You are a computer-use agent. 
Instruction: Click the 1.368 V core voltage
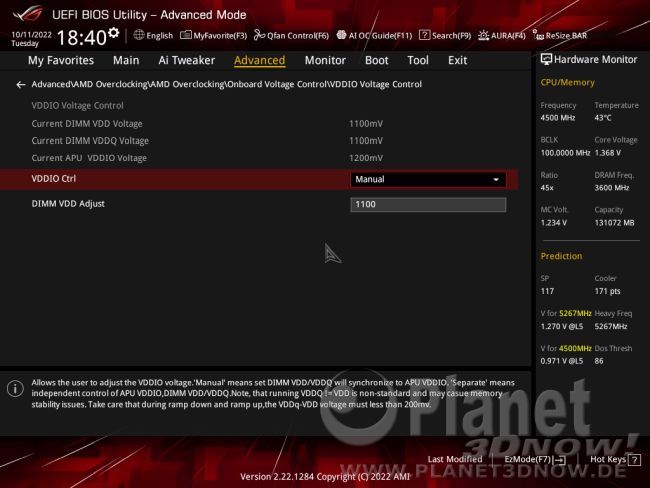pyautogui.click(x=607, y=153)
